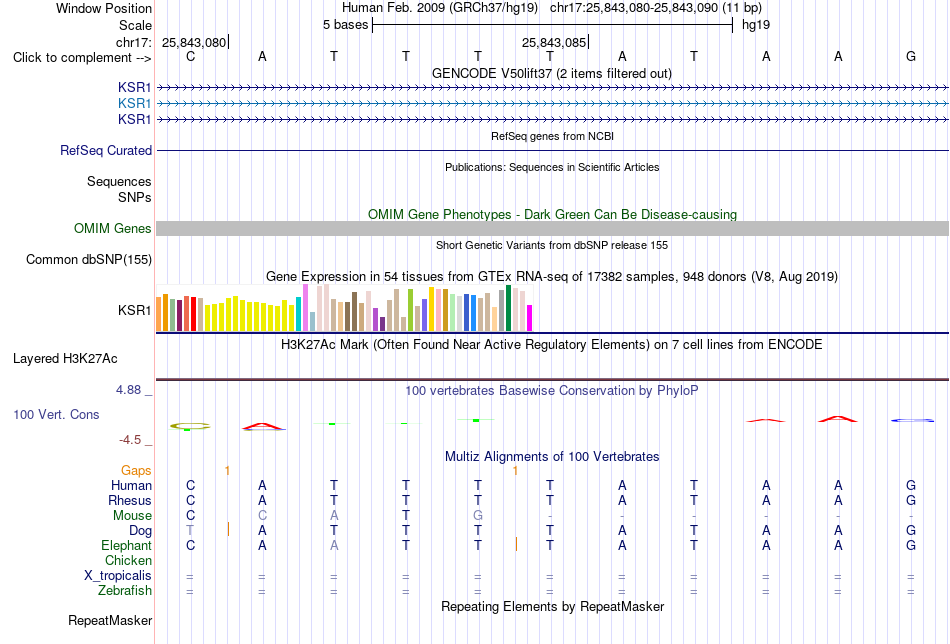Click 'Short Genetic Variants from dbSNP' title
950x644 pixels.
pos(552,245)
